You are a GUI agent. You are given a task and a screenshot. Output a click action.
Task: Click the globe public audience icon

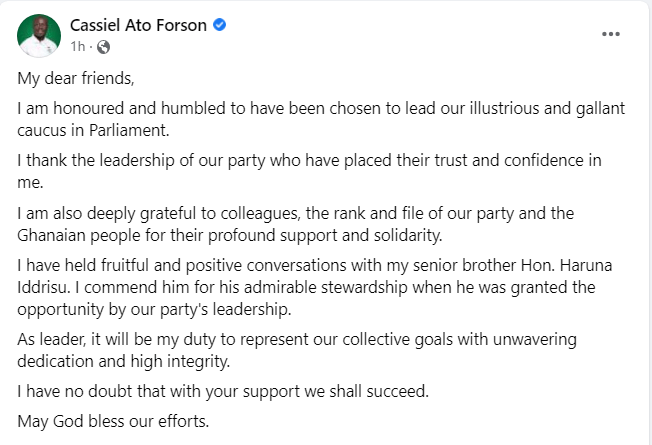(x=104, y=47)
